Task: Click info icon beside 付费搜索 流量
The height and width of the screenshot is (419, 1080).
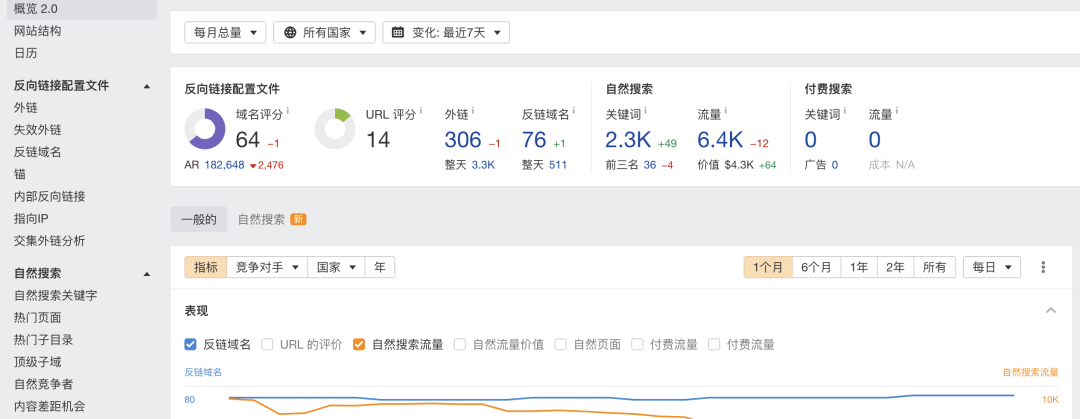Action: [897, 110]
